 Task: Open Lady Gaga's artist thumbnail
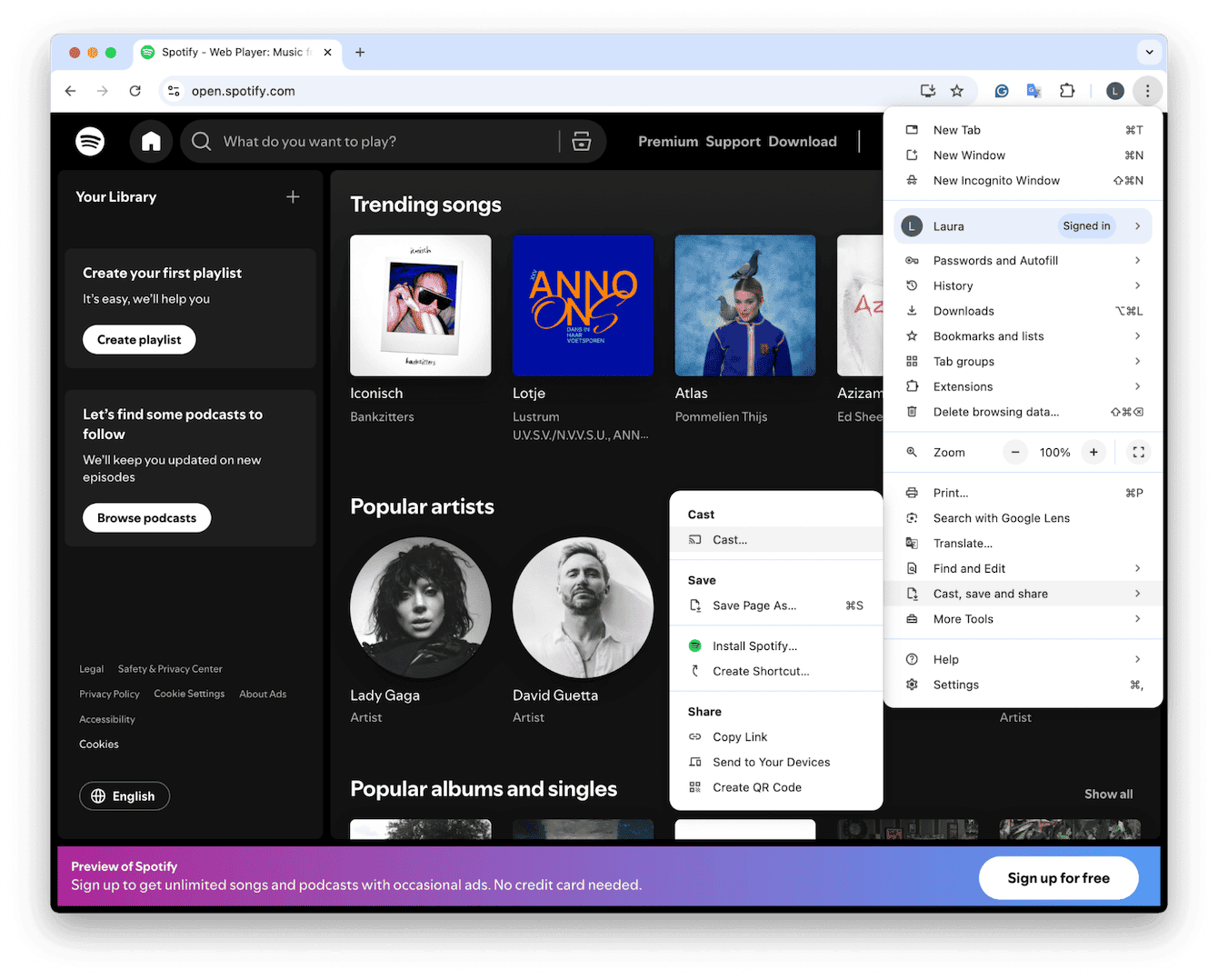coord(420,607)
